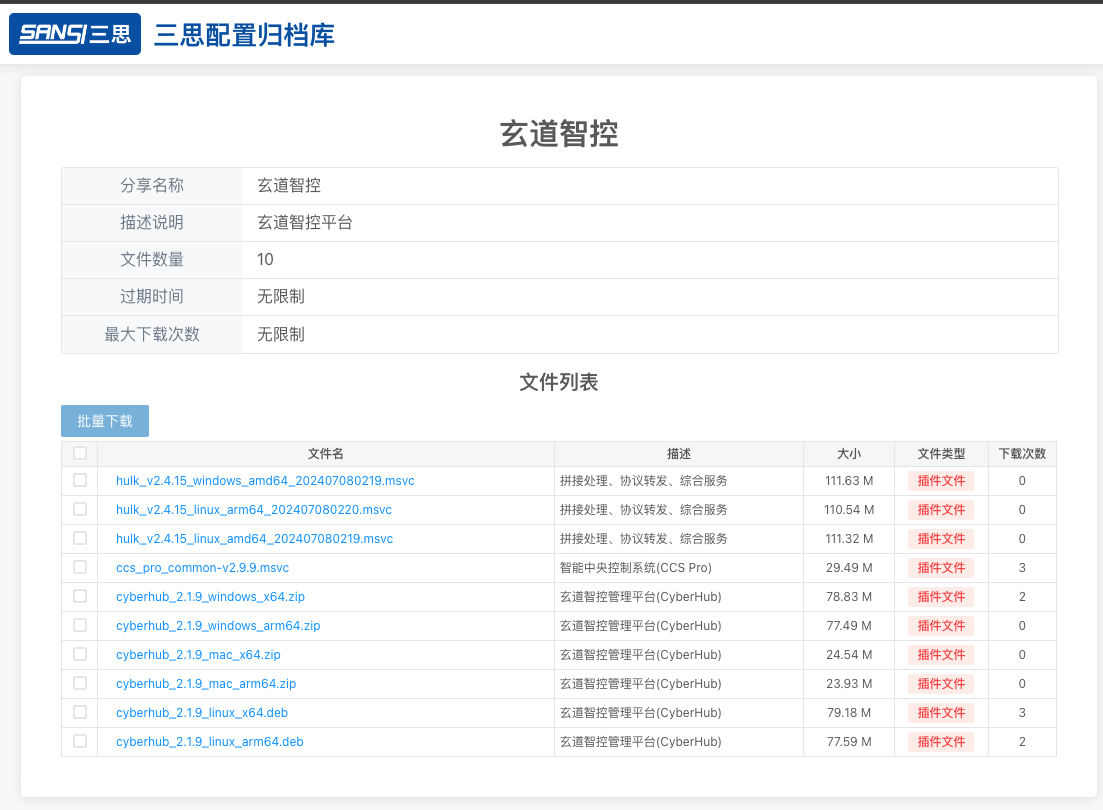Click the 79.18 M size cell
This screenshot has width=1103, height=810.
(849, 713)
